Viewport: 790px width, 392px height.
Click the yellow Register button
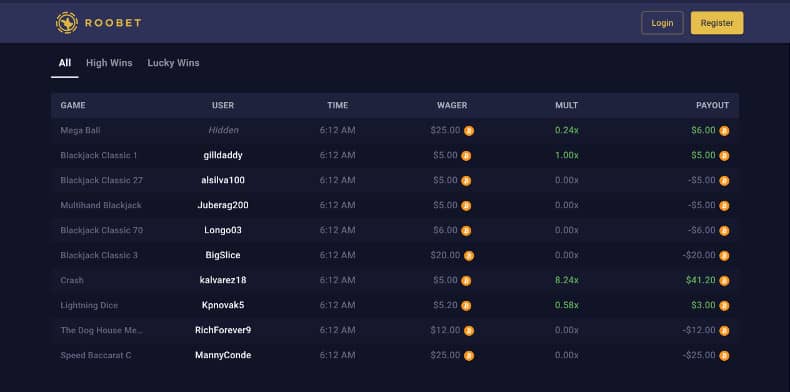pos(717,23)
